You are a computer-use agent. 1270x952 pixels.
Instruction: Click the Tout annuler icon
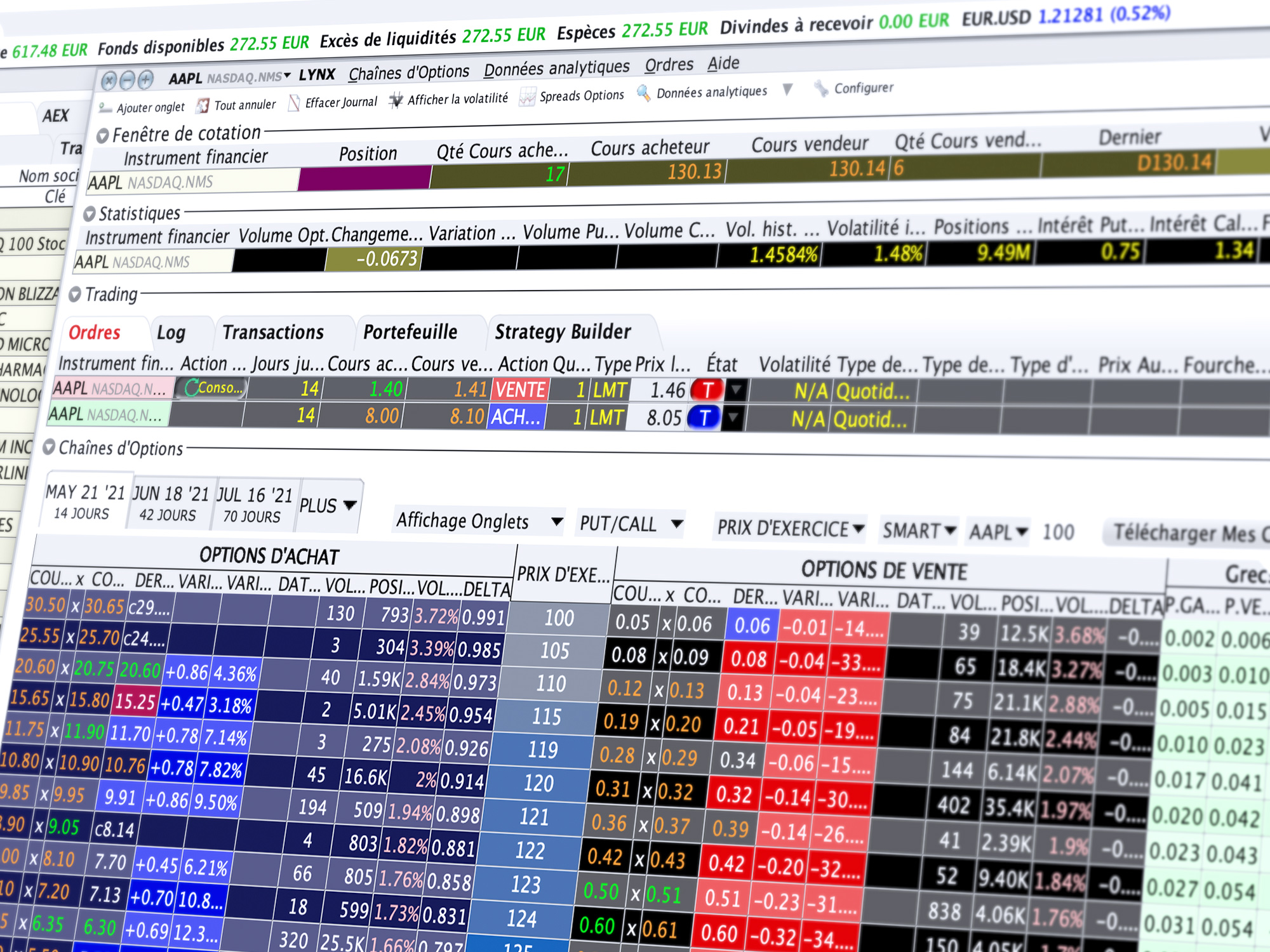coord(203,105)
